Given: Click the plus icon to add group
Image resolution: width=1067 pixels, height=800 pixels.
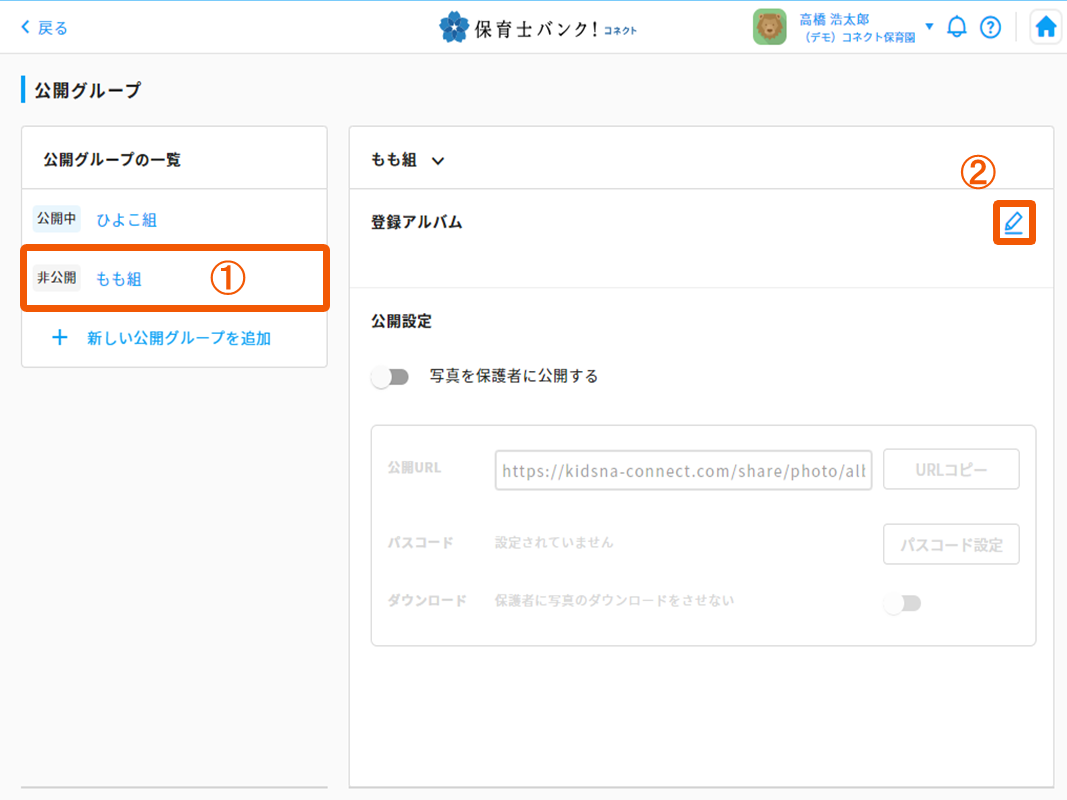Looking at the screenshot, I should tap(60, 338).
